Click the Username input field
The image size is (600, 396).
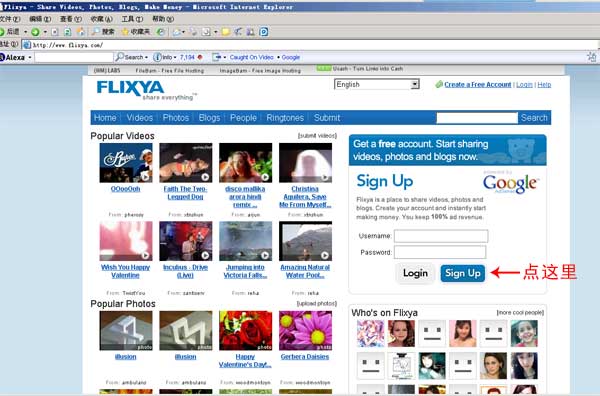pos(441,236)
